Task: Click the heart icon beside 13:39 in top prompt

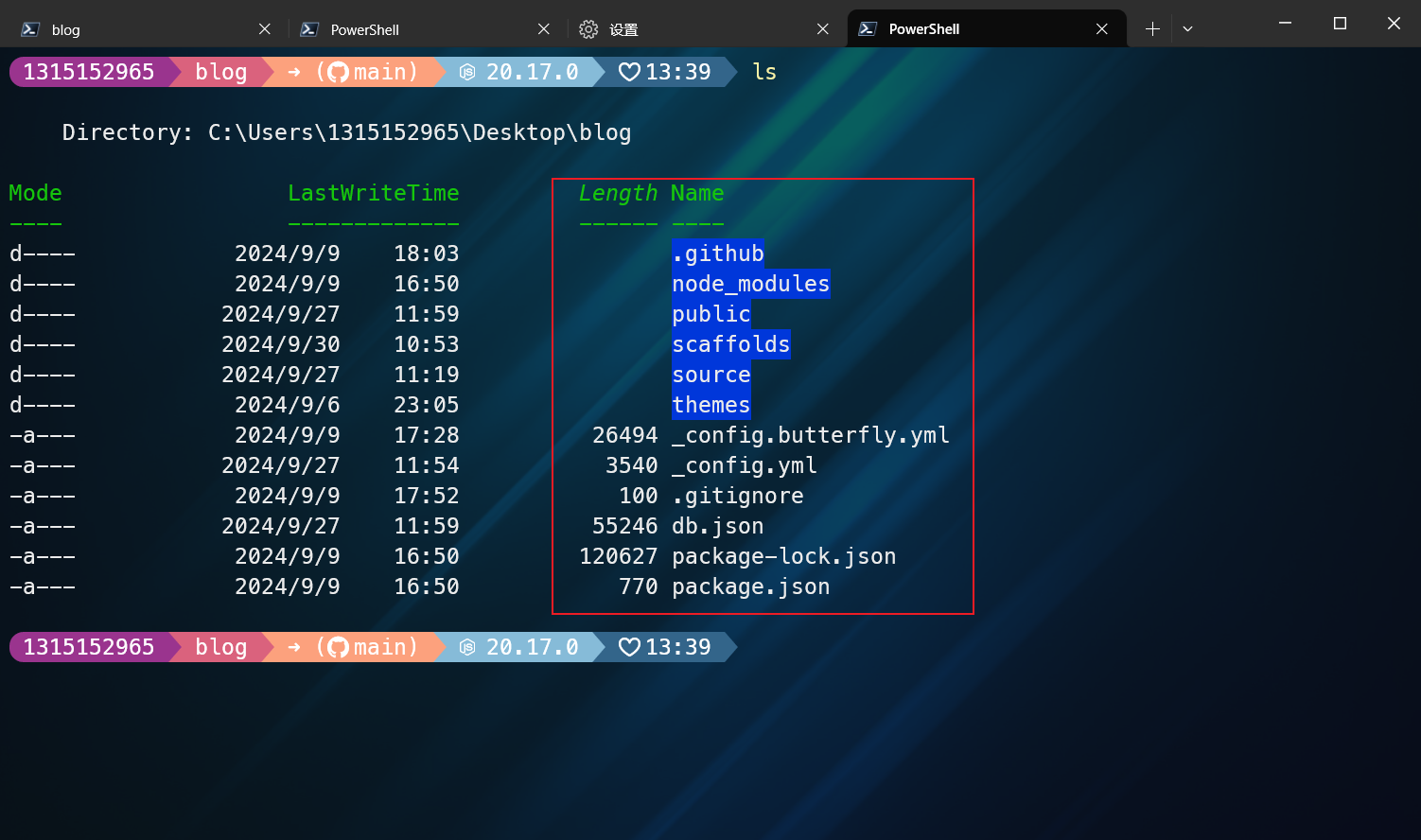Action: click(x=629, y=73)
